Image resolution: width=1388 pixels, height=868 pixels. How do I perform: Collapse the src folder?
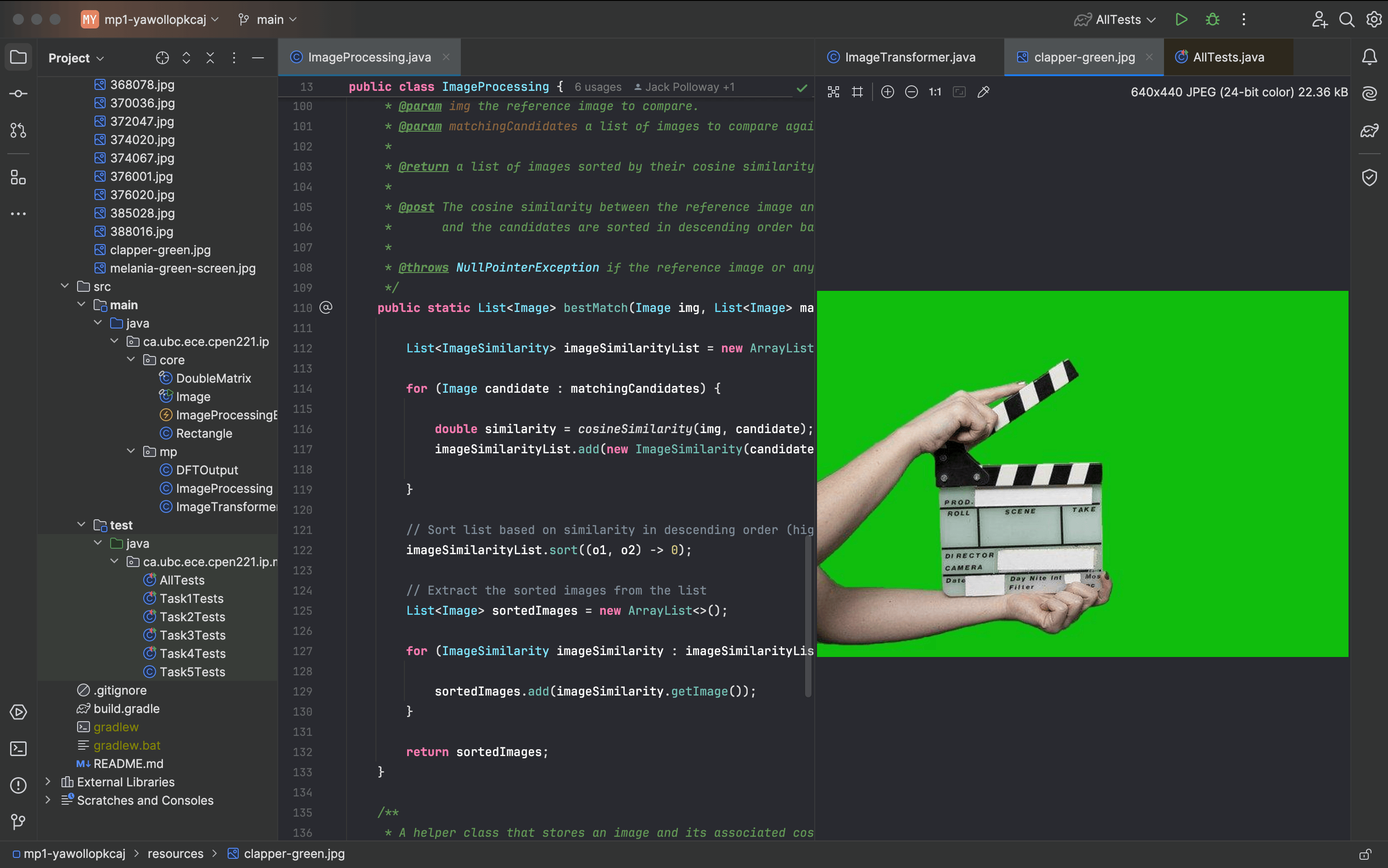65,286
